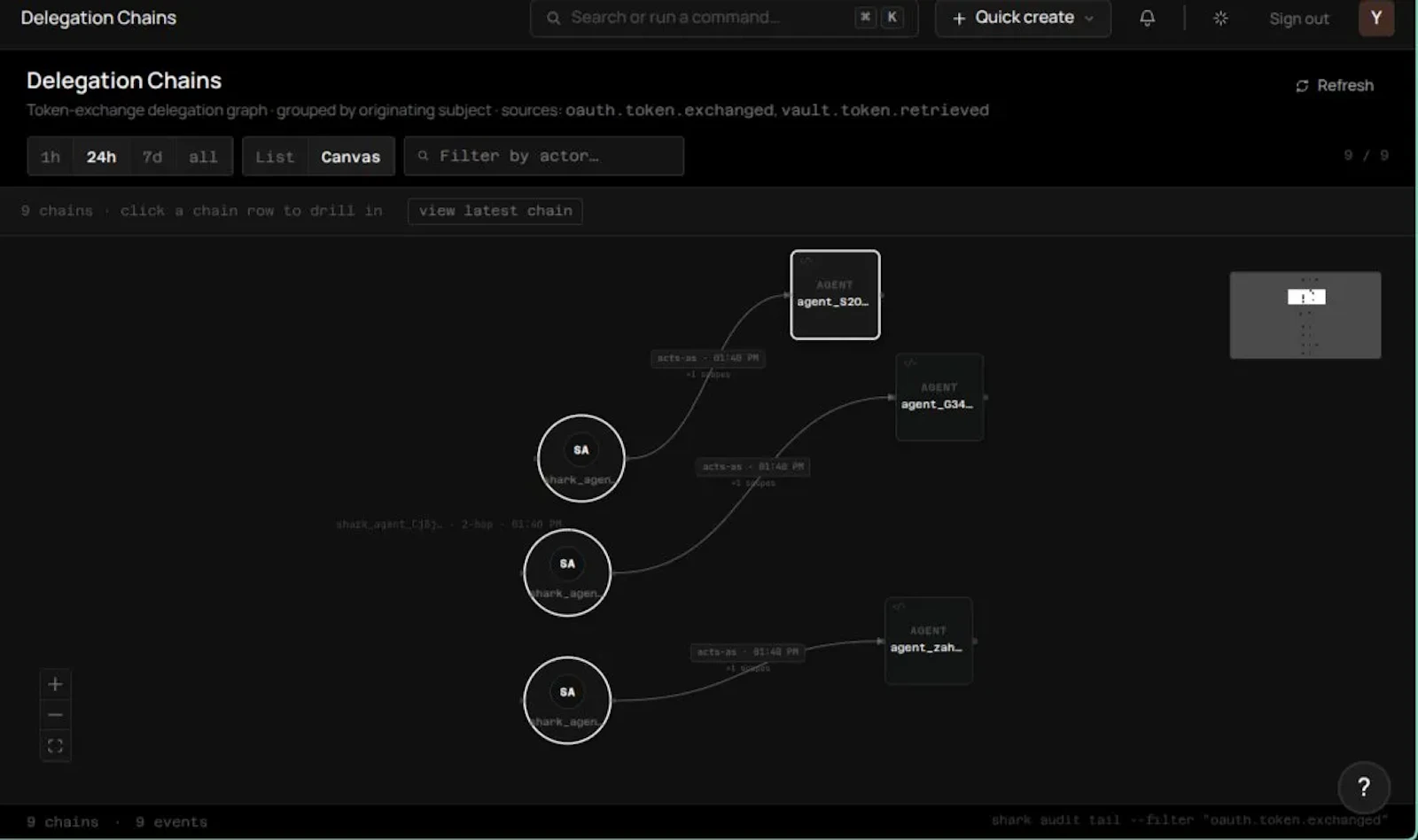Focus the Filter by actor field

(543, 156)
